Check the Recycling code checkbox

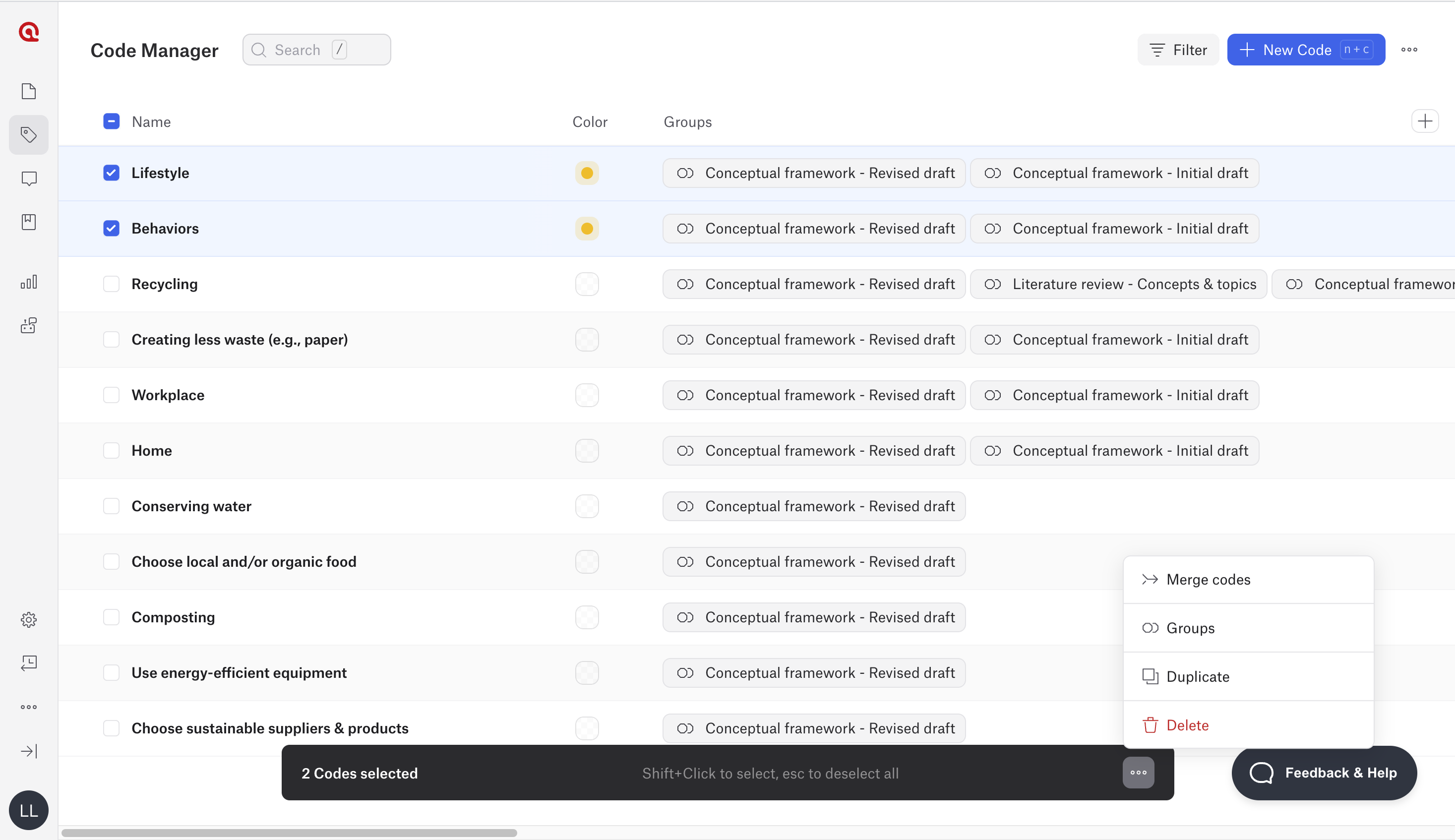(112, 284)
